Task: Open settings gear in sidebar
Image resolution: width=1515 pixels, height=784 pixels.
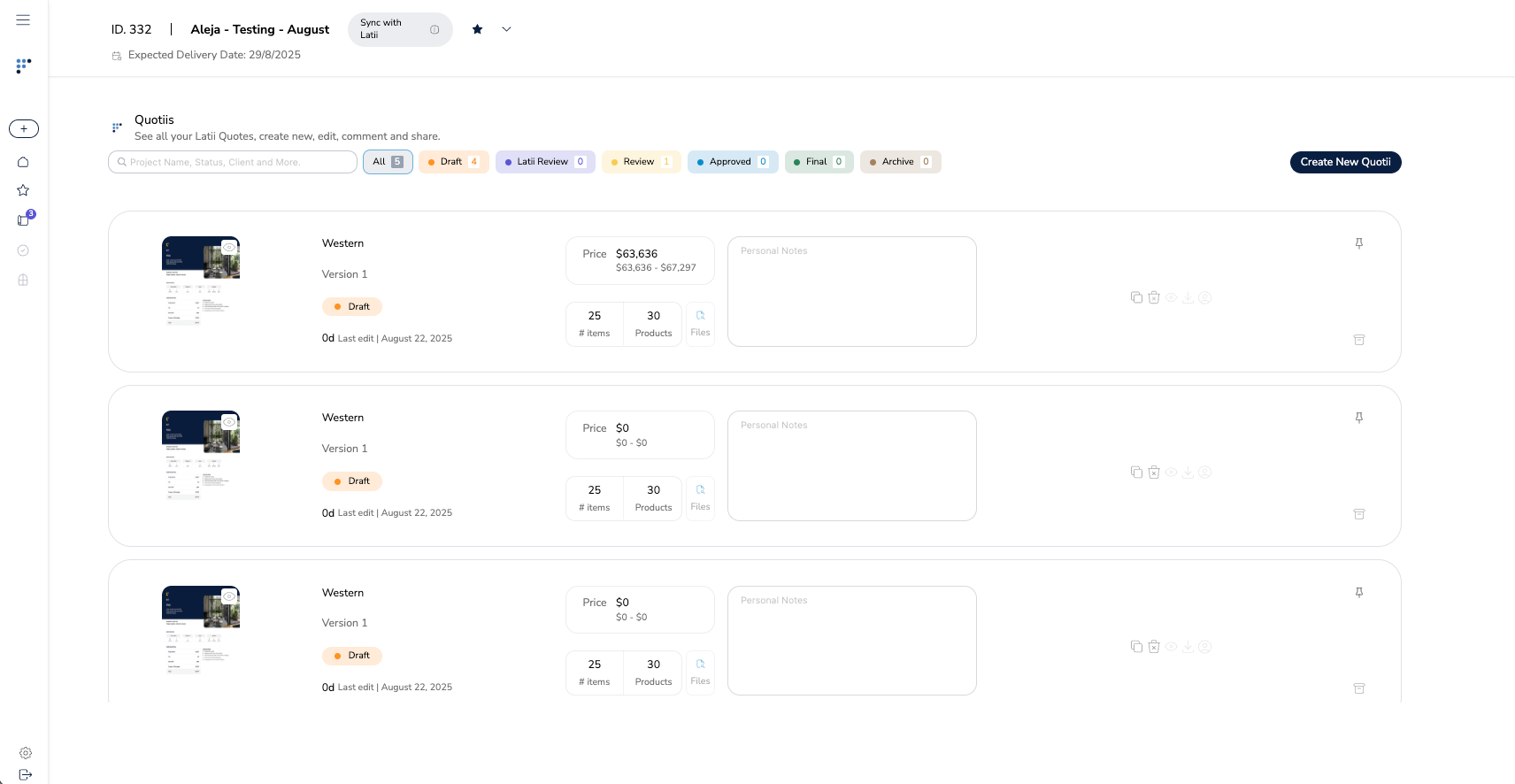Action: tap(26, 753)
